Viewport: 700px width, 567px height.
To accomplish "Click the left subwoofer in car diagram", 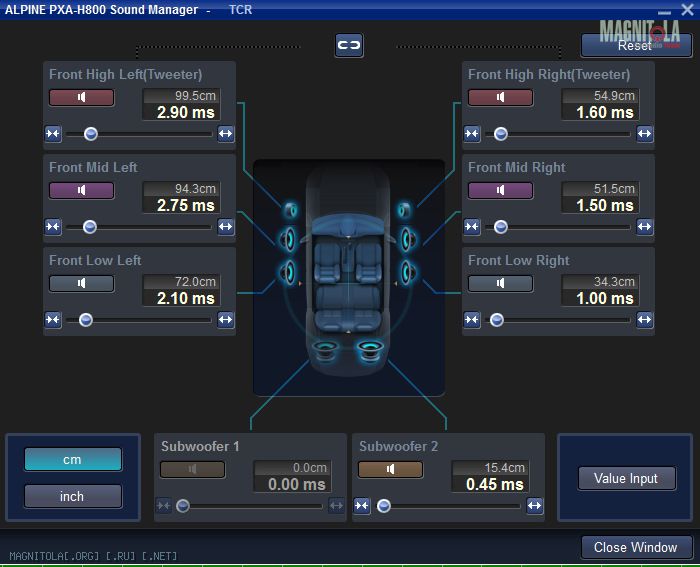I will (325, 350).
